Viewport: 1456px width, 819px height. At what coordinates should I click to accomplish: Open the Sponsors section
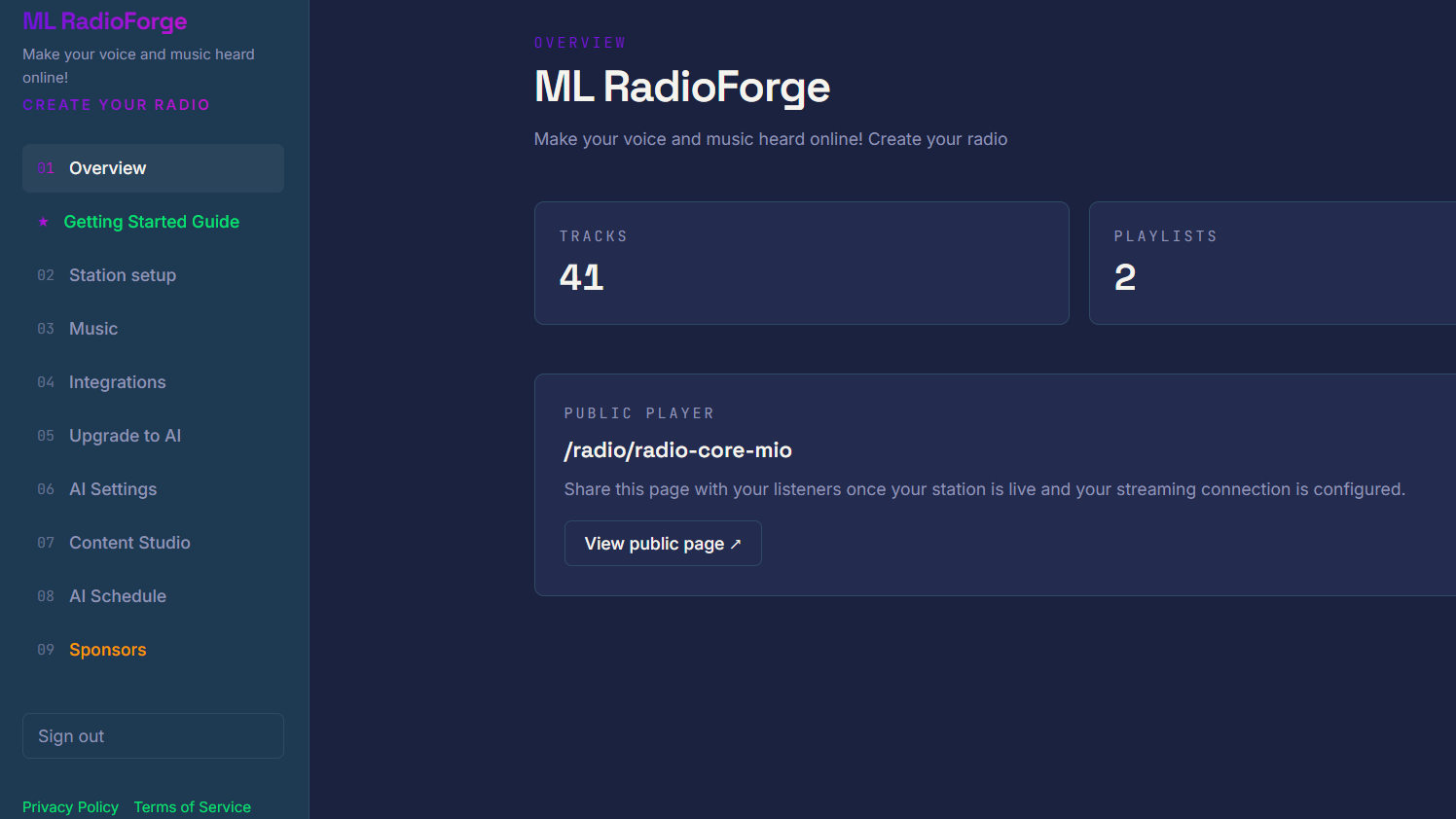click(x=153, y=650)
